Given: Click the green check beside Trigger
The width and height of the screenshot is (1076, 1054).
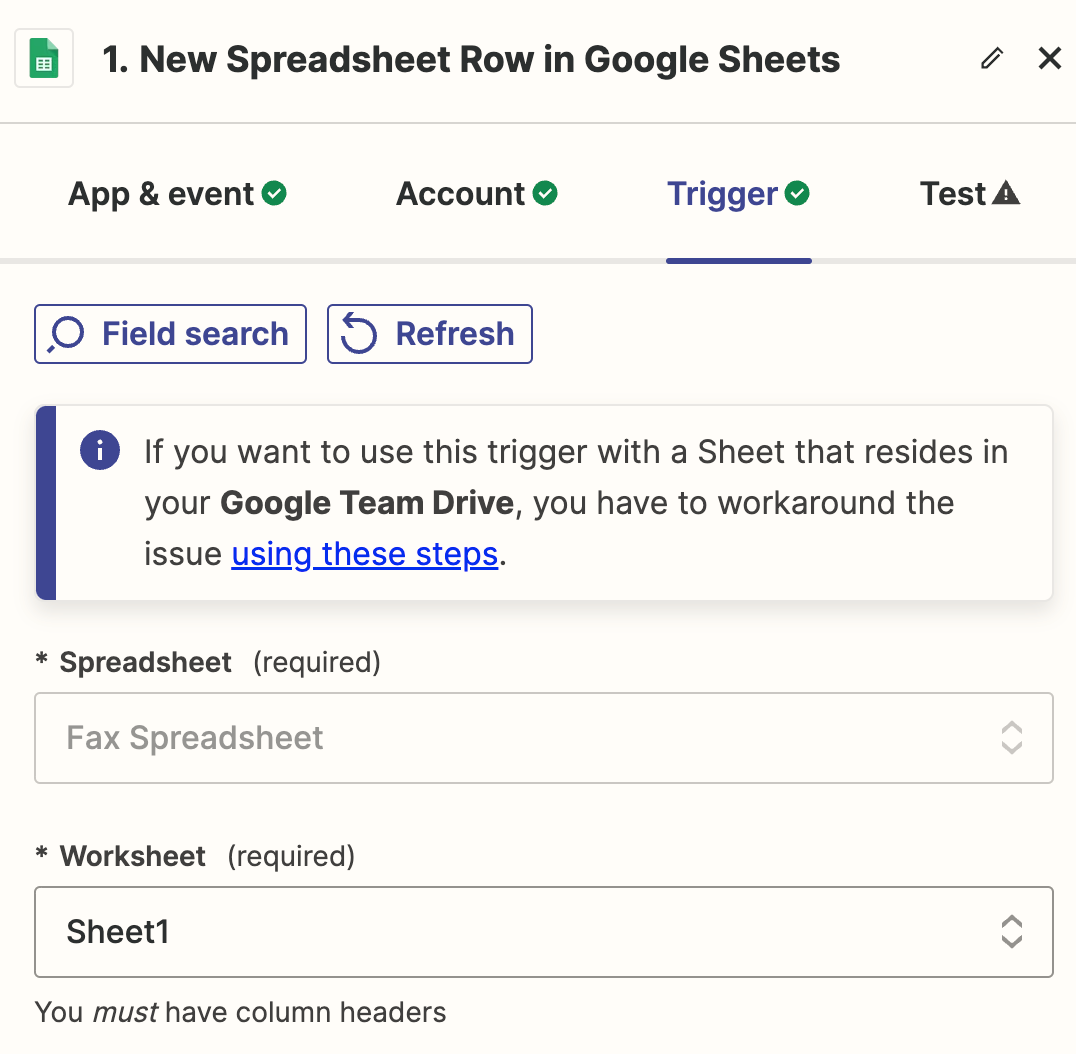Looking at the screenshot, I should click(x=797, y=194).
